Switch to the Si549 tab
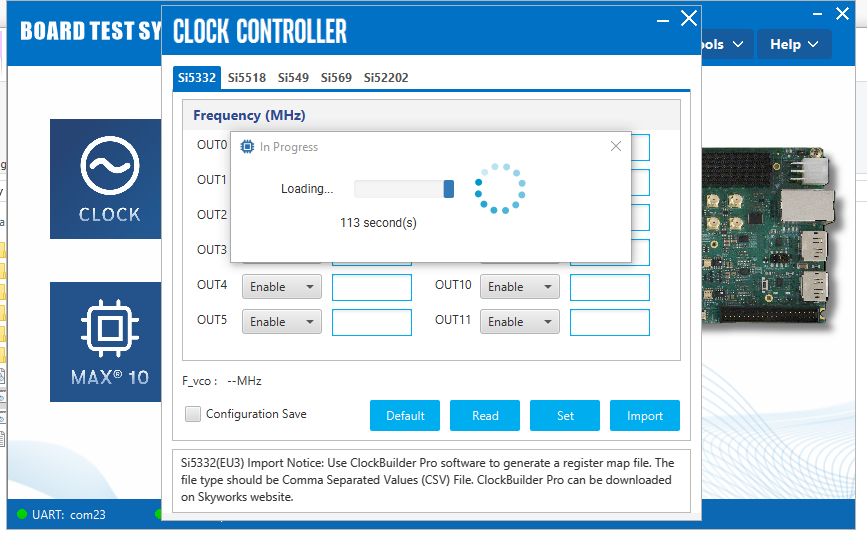The height and width of the screenshot is (555, 867). point(293,77)
